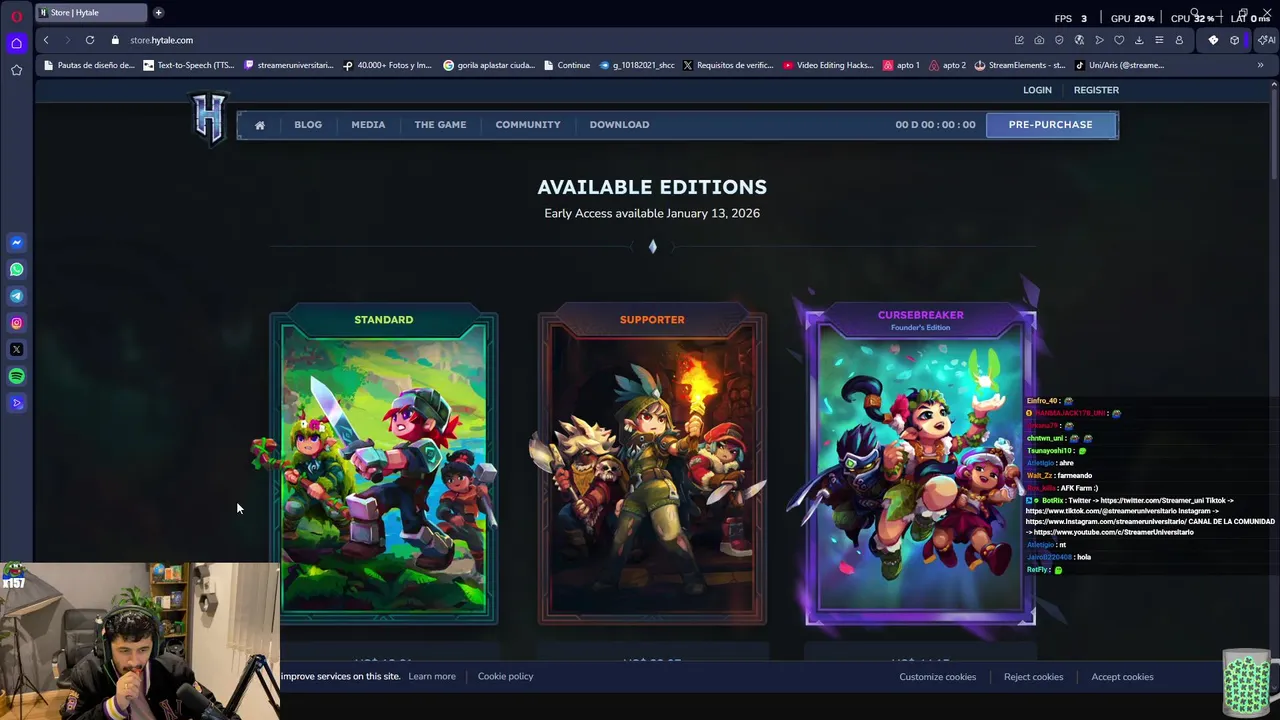Select the STANDARD edition card
The image size is (1280, 720).
[383, 465]
